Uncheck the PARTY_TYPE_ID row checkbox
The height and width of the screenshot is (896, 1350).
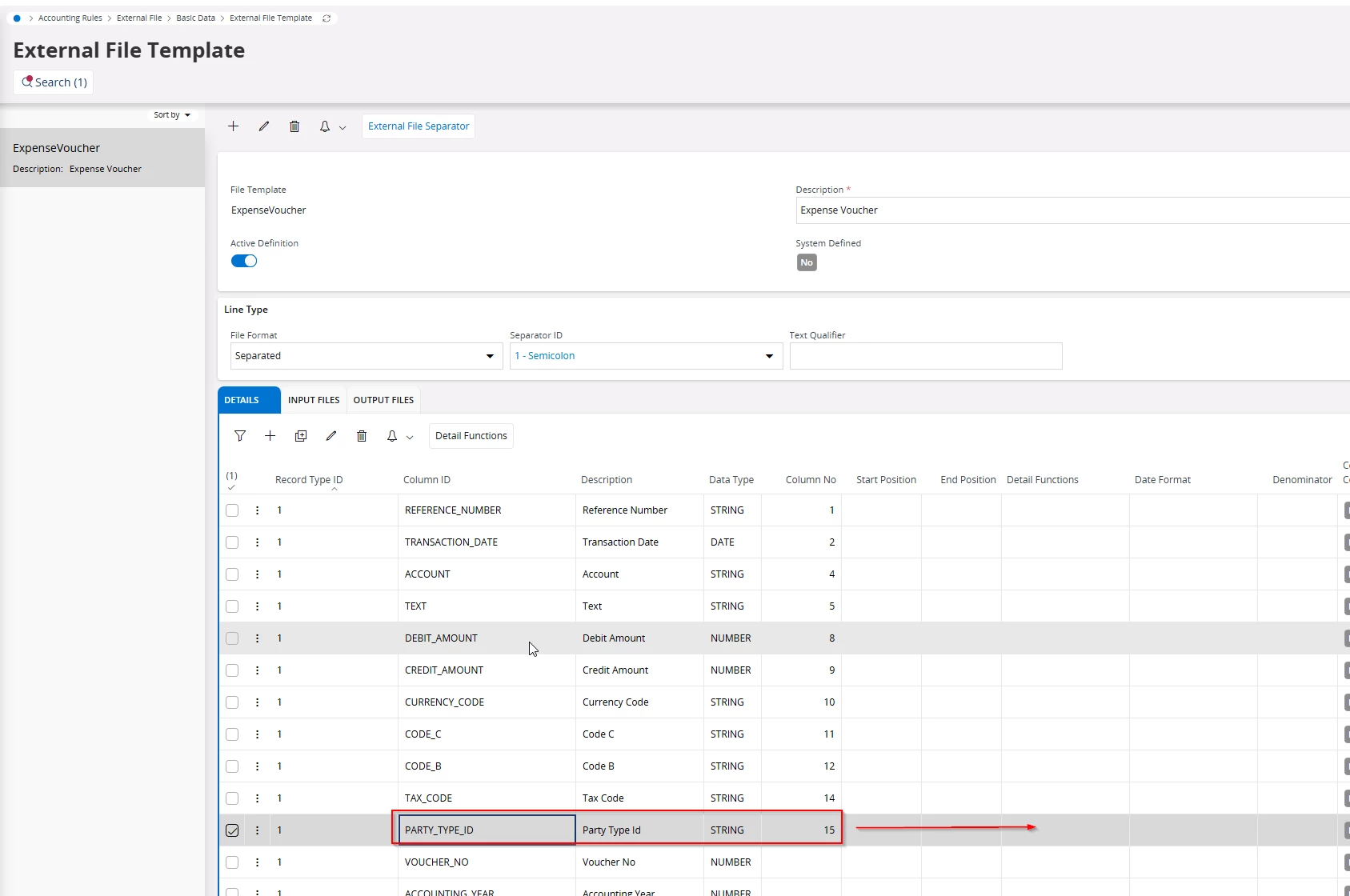(x=232, y=830)
